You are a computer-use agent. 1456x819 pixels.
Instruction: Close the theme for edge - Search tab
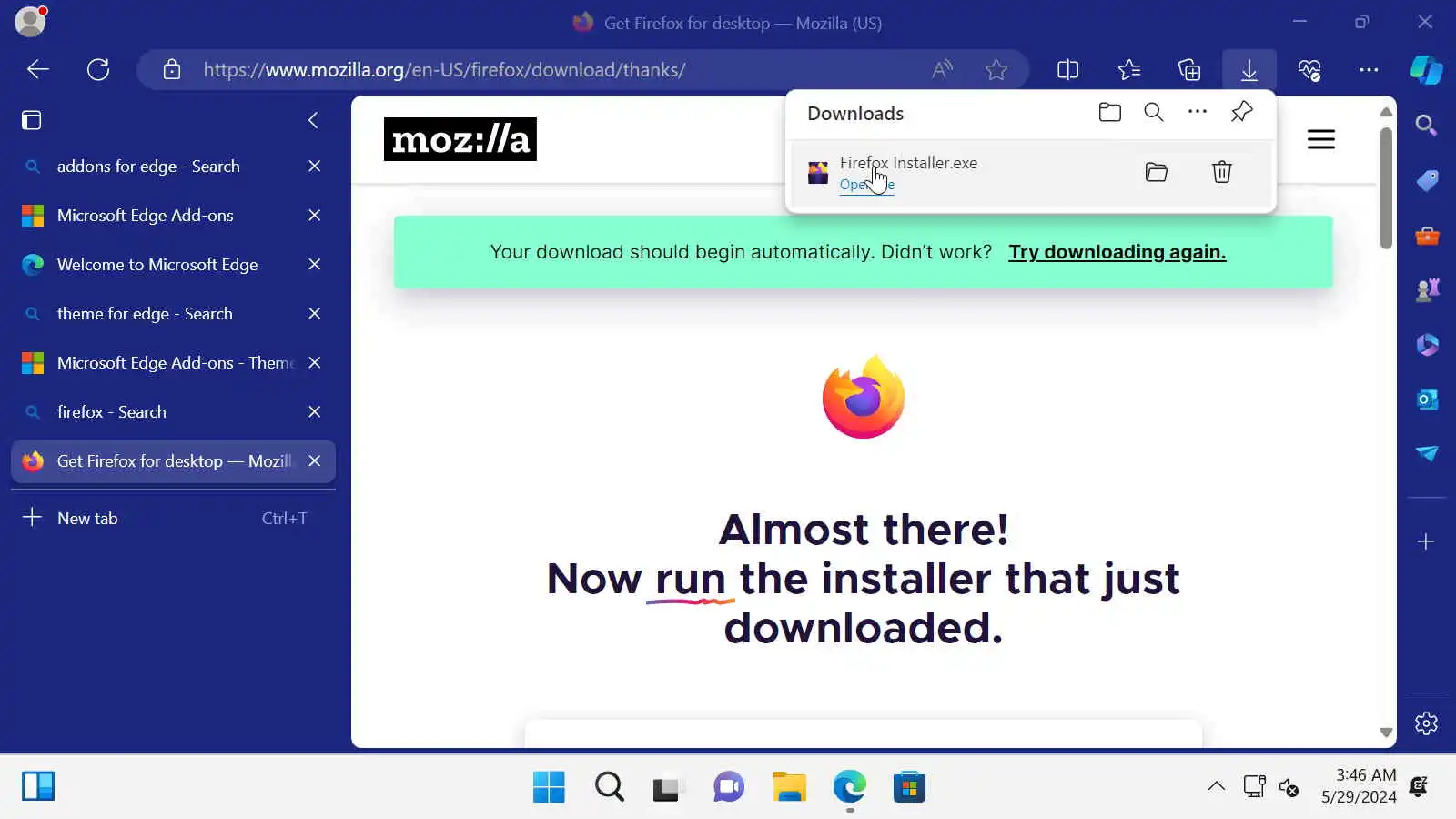pos(315,314)
